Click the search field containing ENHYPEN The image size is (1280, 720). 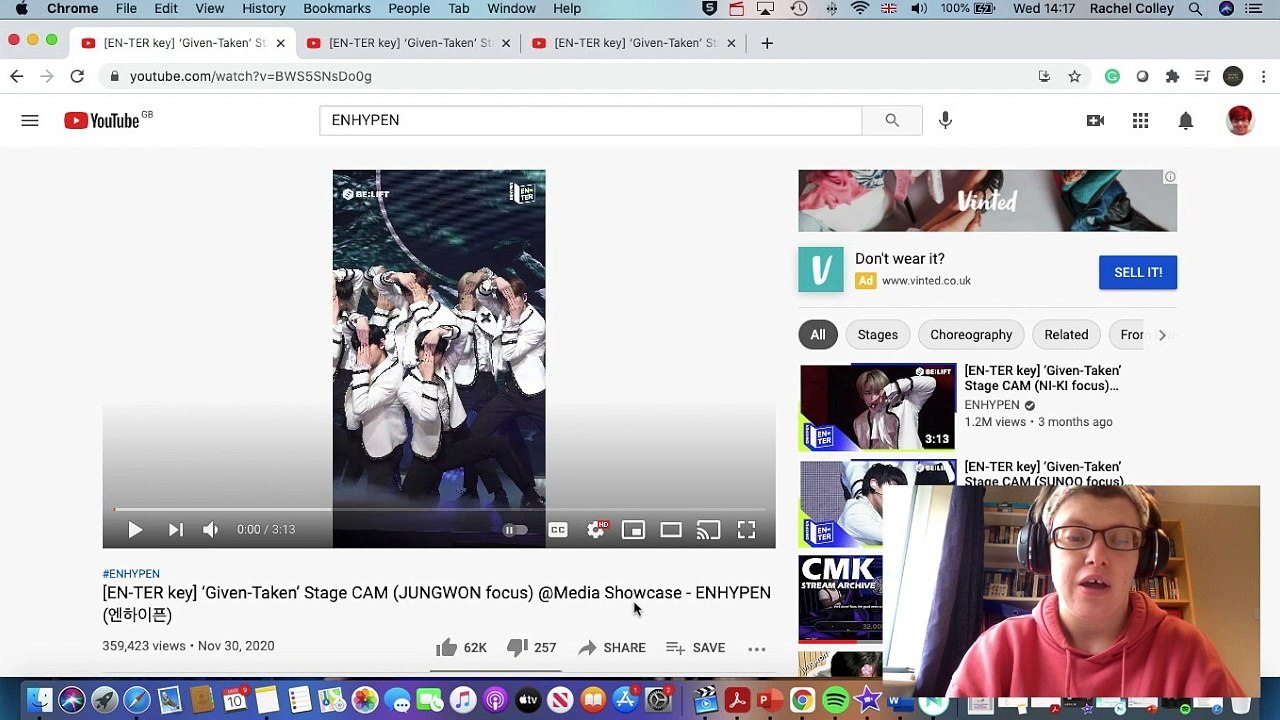point(590,120)
